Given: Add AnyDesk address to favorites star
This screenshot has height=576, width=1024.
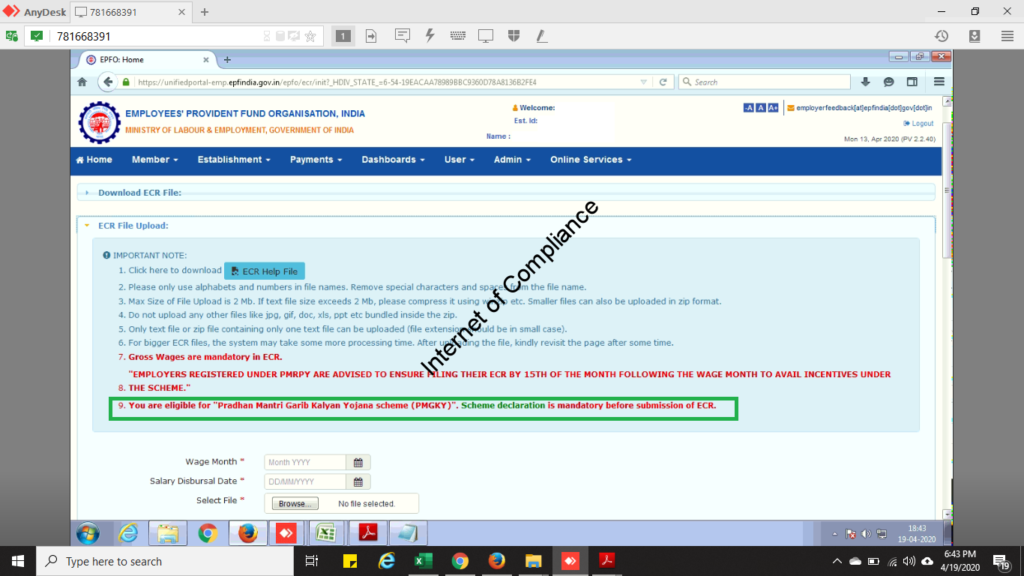Looking at the screenshot, I should tap(311, 36).
